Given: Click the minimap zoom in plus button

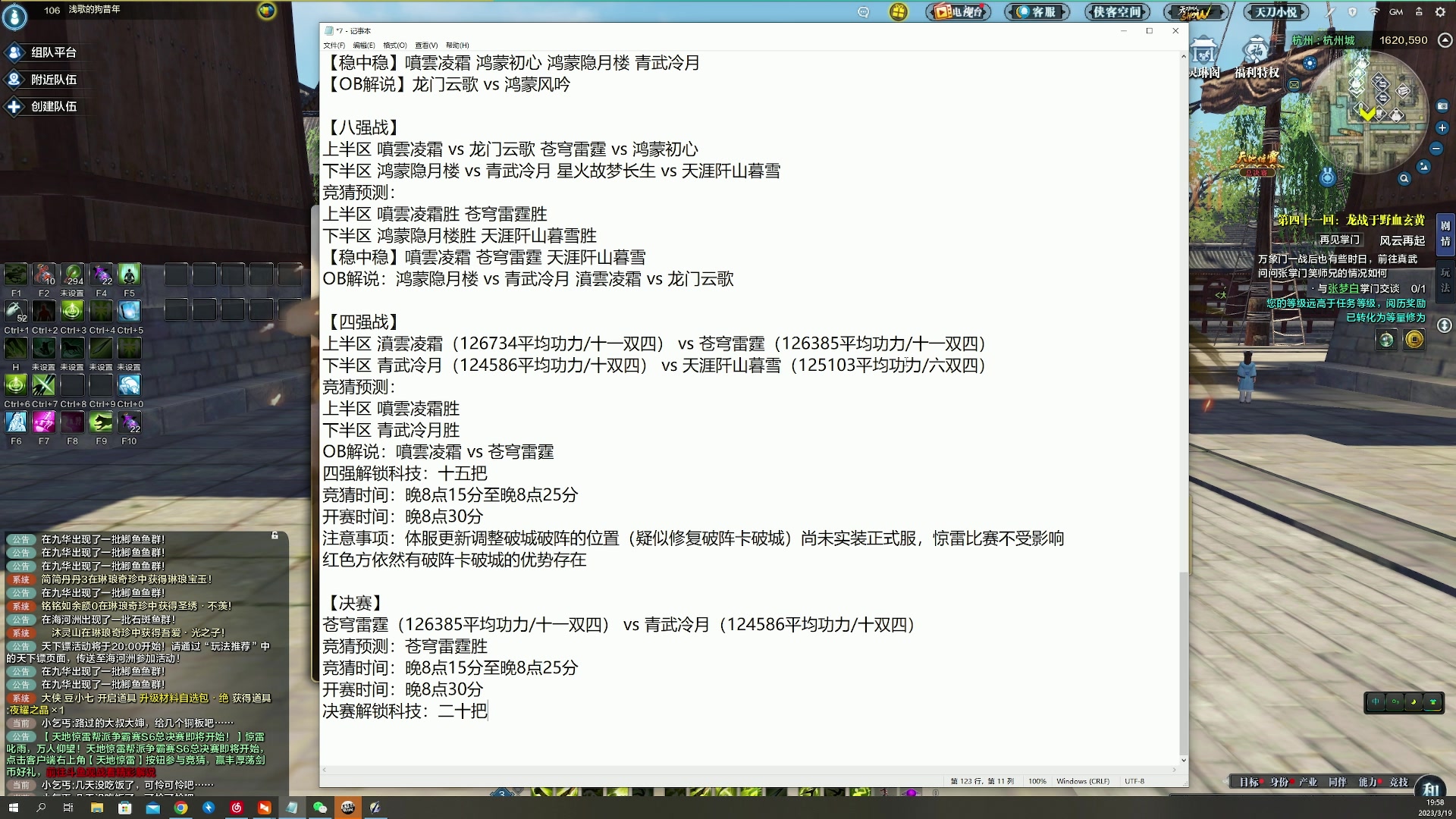Looking at the screenshot, I should (x=1442, y=127).
